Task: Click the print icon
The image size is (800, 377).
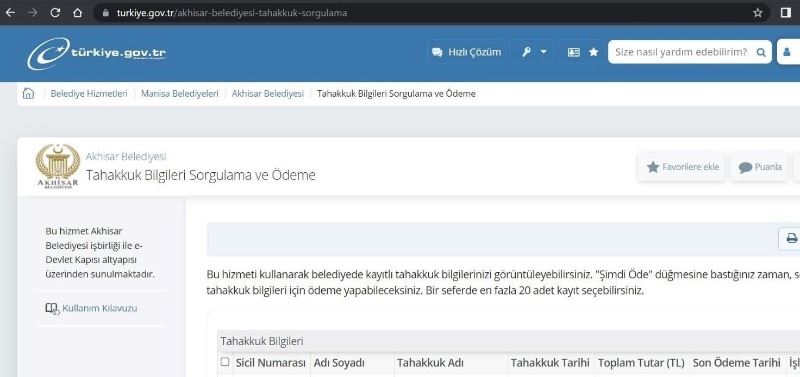Action: [791, 238]
